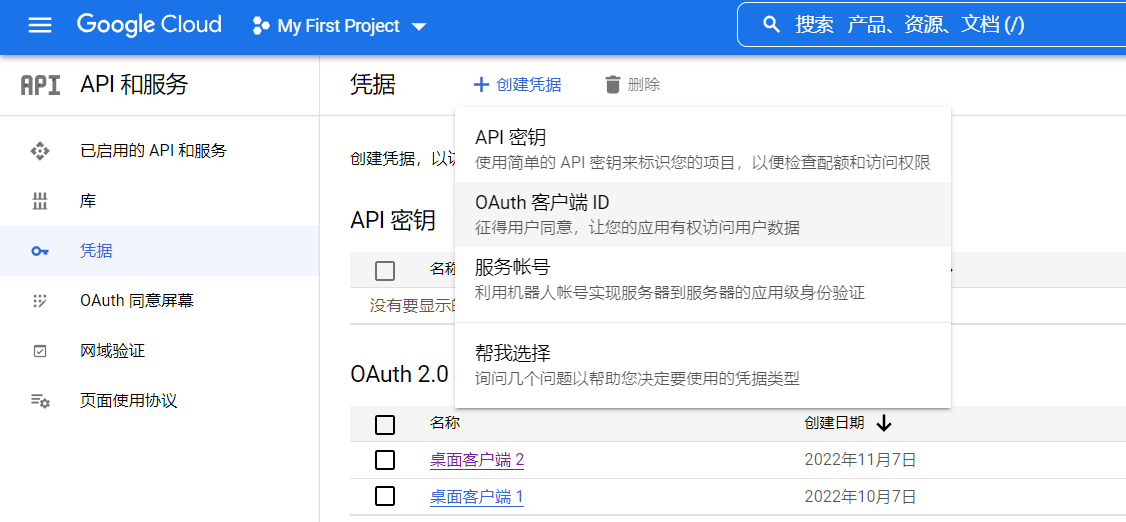
Task: Click the OAuth 同意屏幕 sidebar icon
Action: pos(40,301)
